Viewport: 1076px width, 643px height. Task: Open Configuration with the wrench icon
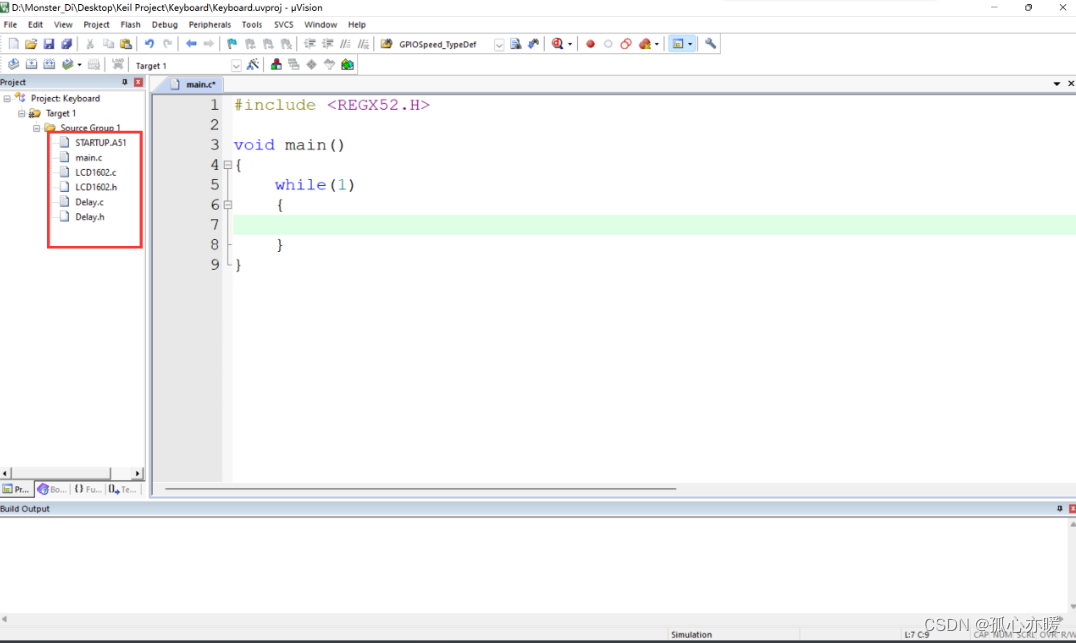[710, 44]
